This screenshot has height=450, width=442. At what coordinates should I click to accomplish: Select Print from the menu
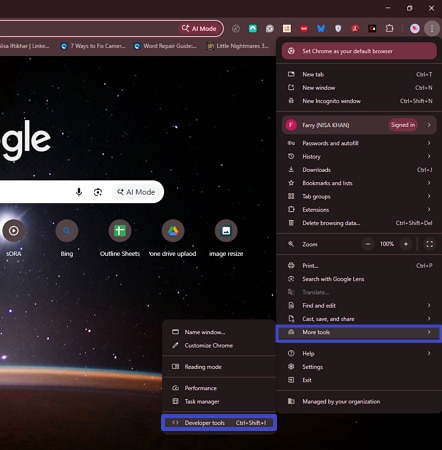(359, 266)
